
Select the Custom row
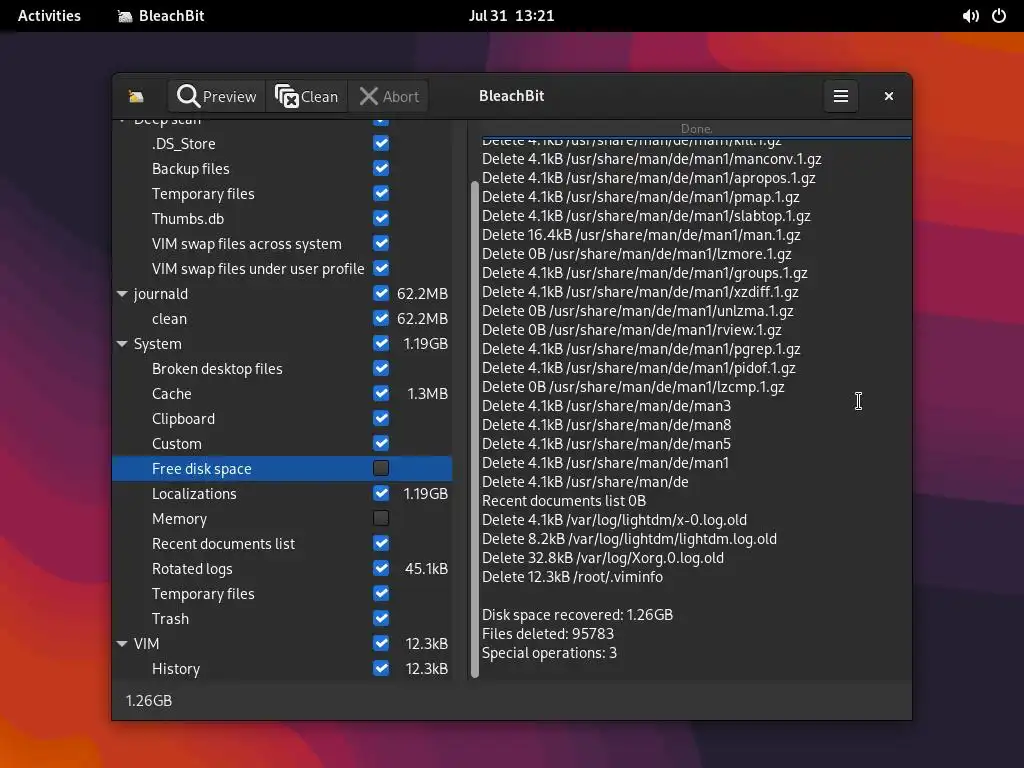[x=282, y=443]
